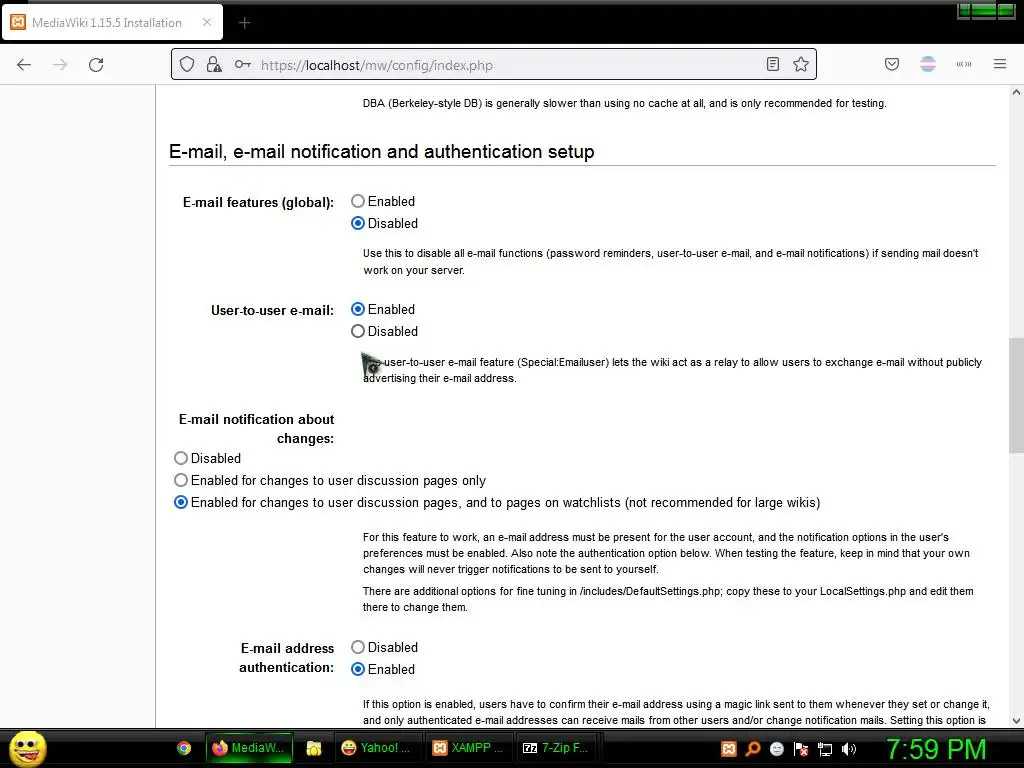Select Enabled for User-to-user e-mail
This screenshot has height=768, width=1024.
pyautogui.click(x=358, y=309)
